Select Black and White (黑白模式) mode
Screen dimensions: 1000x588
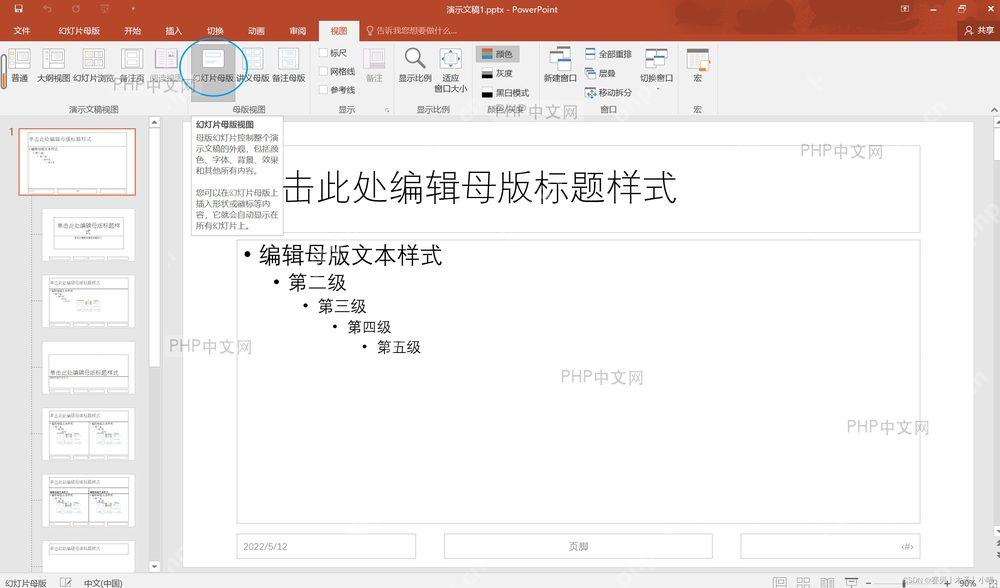click(505, 92)
